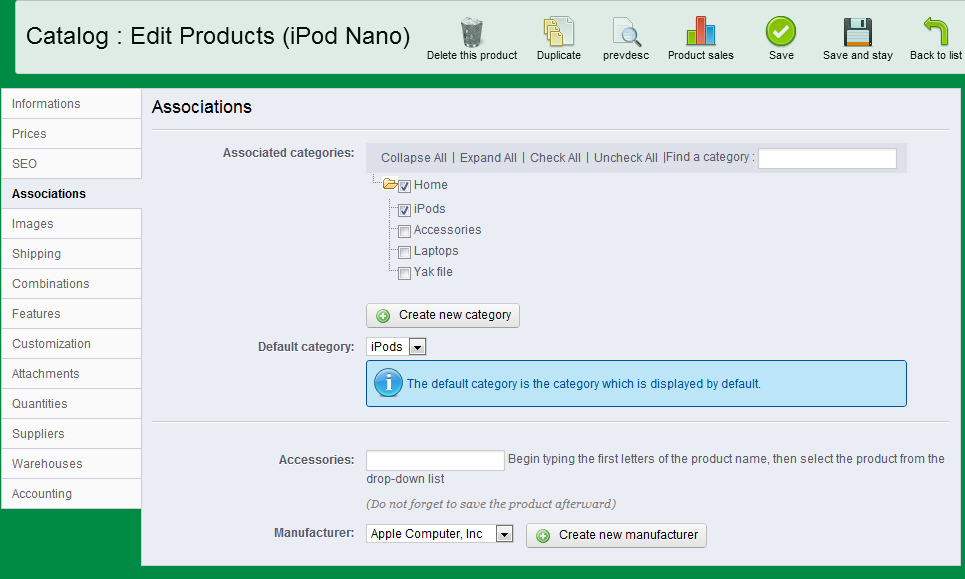The width and height of the screenshot is (965, 579).
Task: Open the Prices tab
Action: point(30,134)
